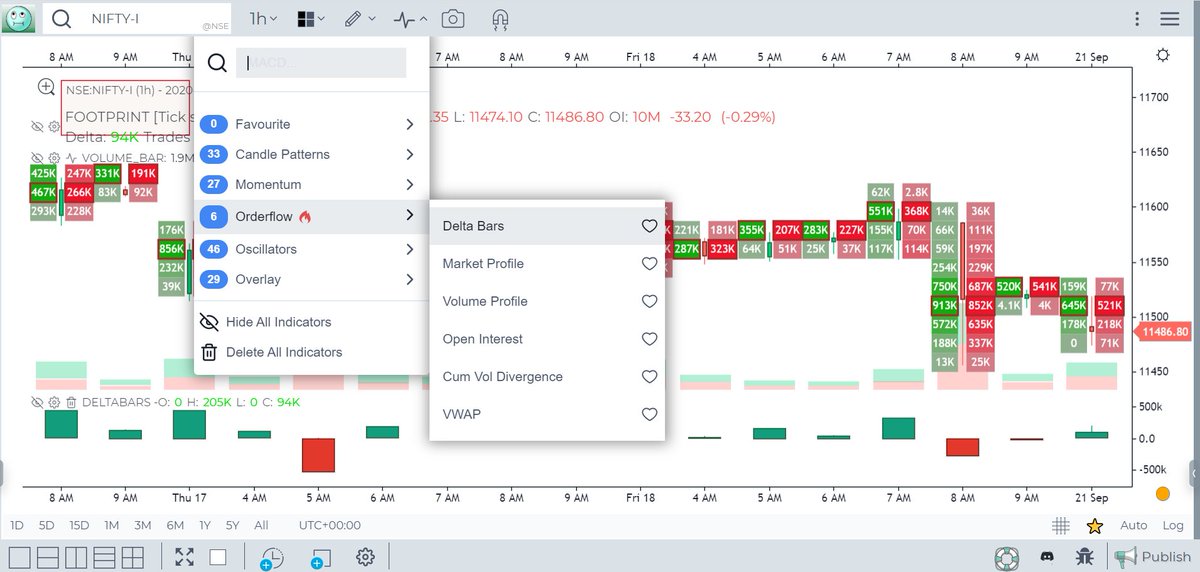Image resolution: width=1200 pixels, height=572 pixels.
Task: Open DELTABARS indicator settings gear
Action: point(54,402)
